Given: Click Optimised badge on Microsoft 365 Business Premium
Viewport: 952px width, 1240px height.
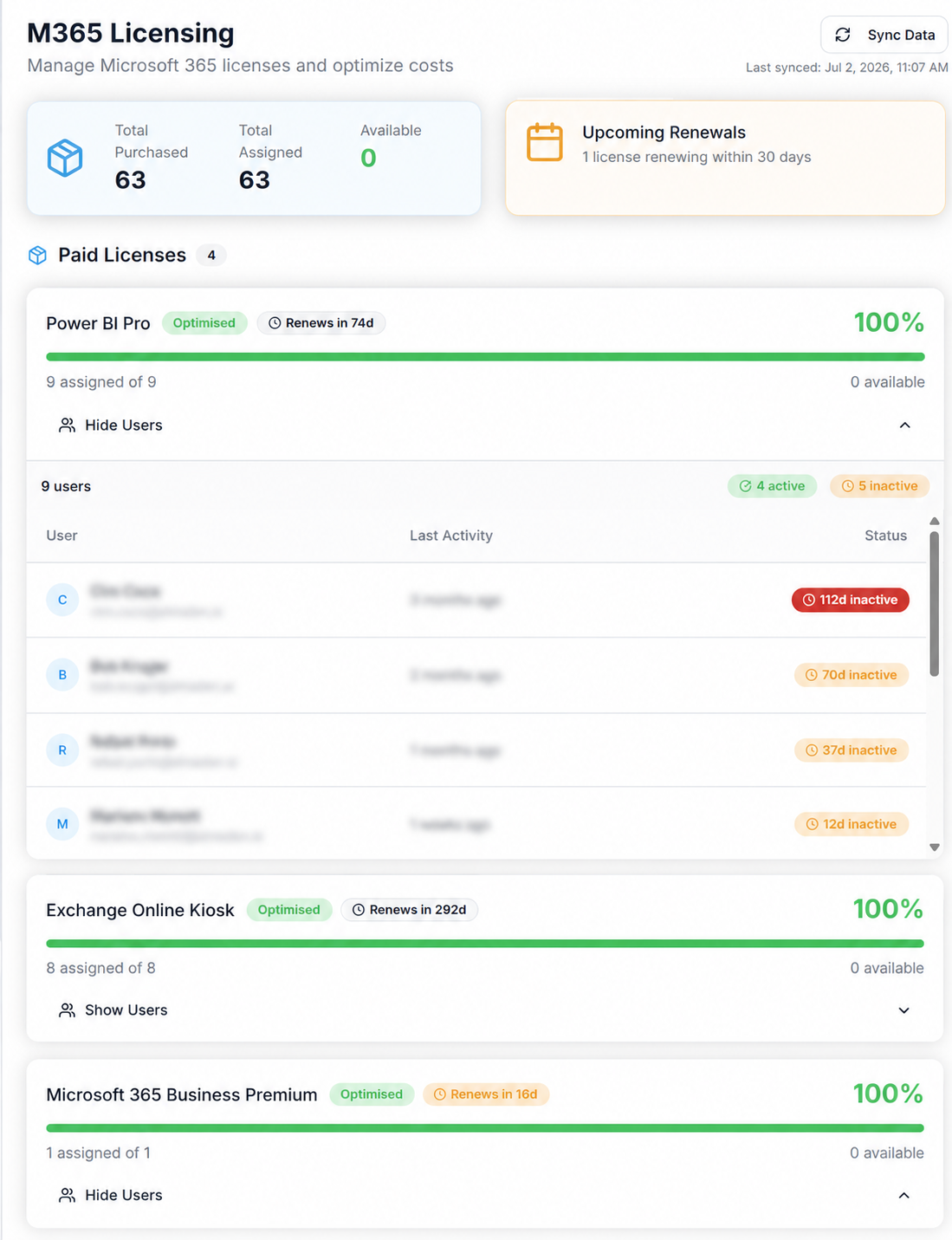Looking at the screenshot, I should 372,1094.
